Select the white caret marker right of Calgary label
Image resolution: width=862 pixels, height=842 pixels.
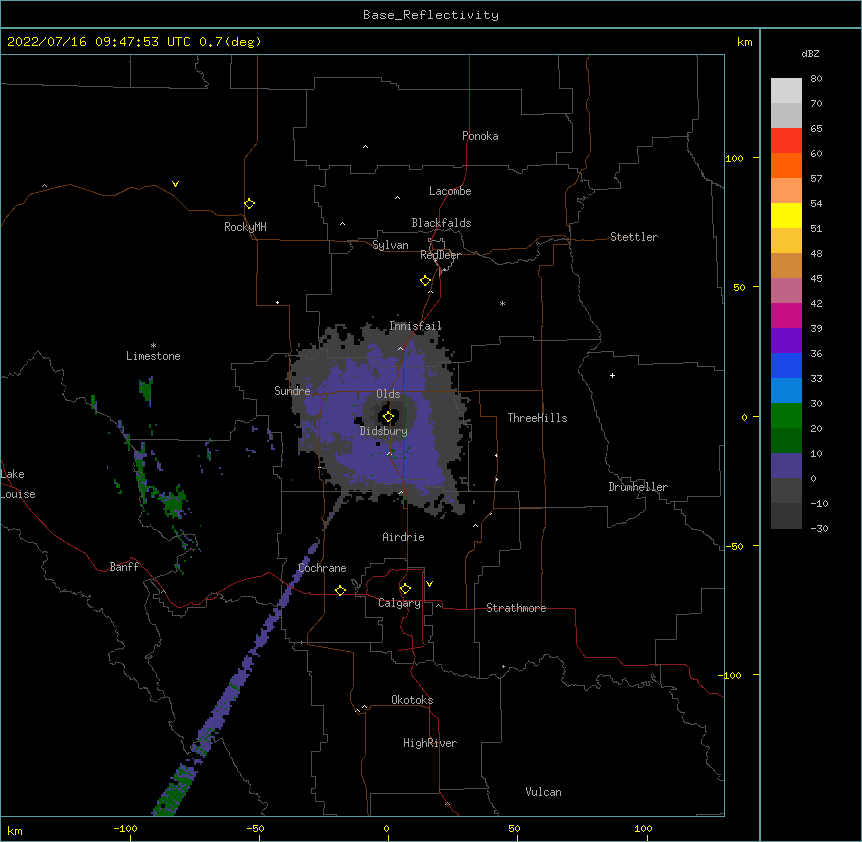pyautogui.click(x=439, y=605)
